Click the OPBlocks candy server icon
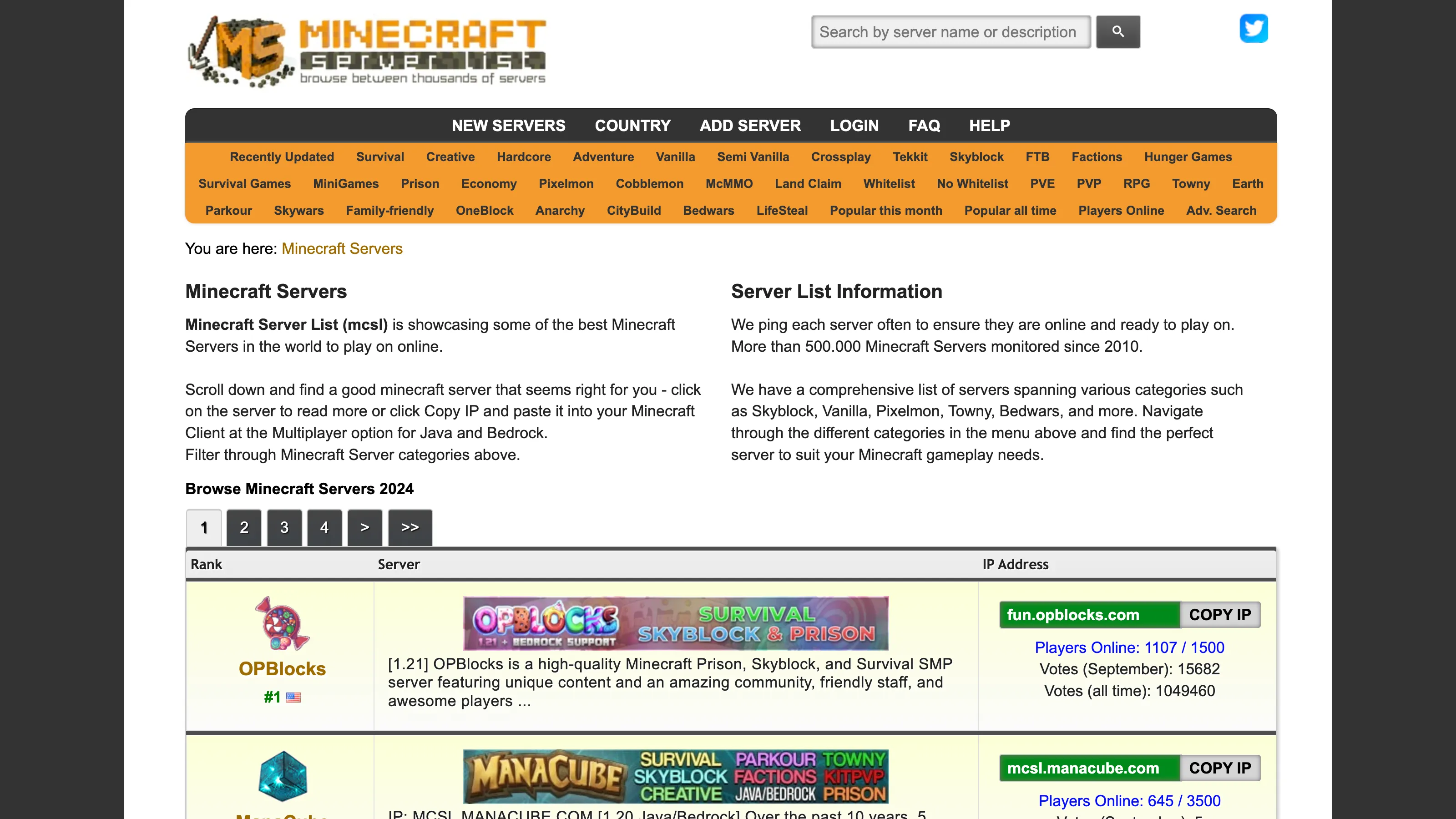Viewport: 1456px width, 819px height. click(282, 623)
